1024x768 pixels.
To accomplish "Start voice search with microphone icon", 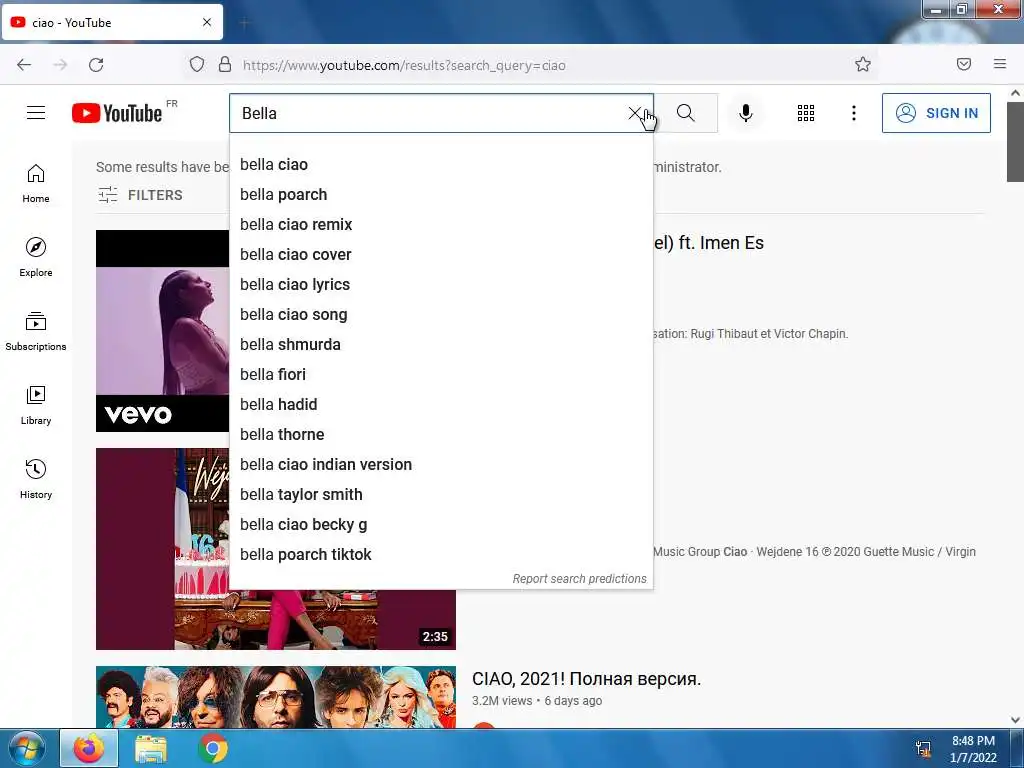I will (x=745, y=113).
